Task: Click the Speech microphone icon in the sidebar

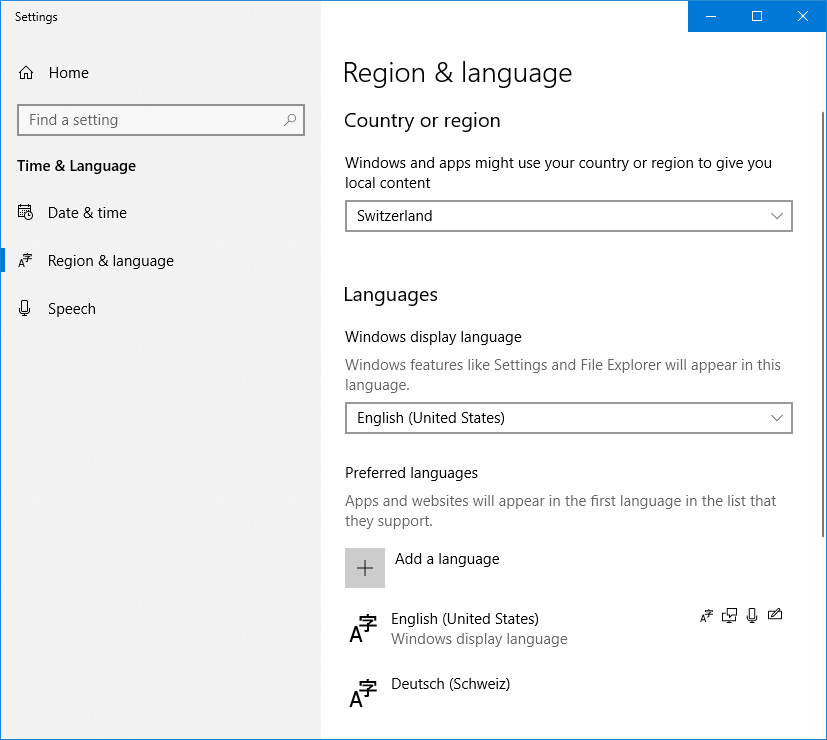Action: pos(26,309)
